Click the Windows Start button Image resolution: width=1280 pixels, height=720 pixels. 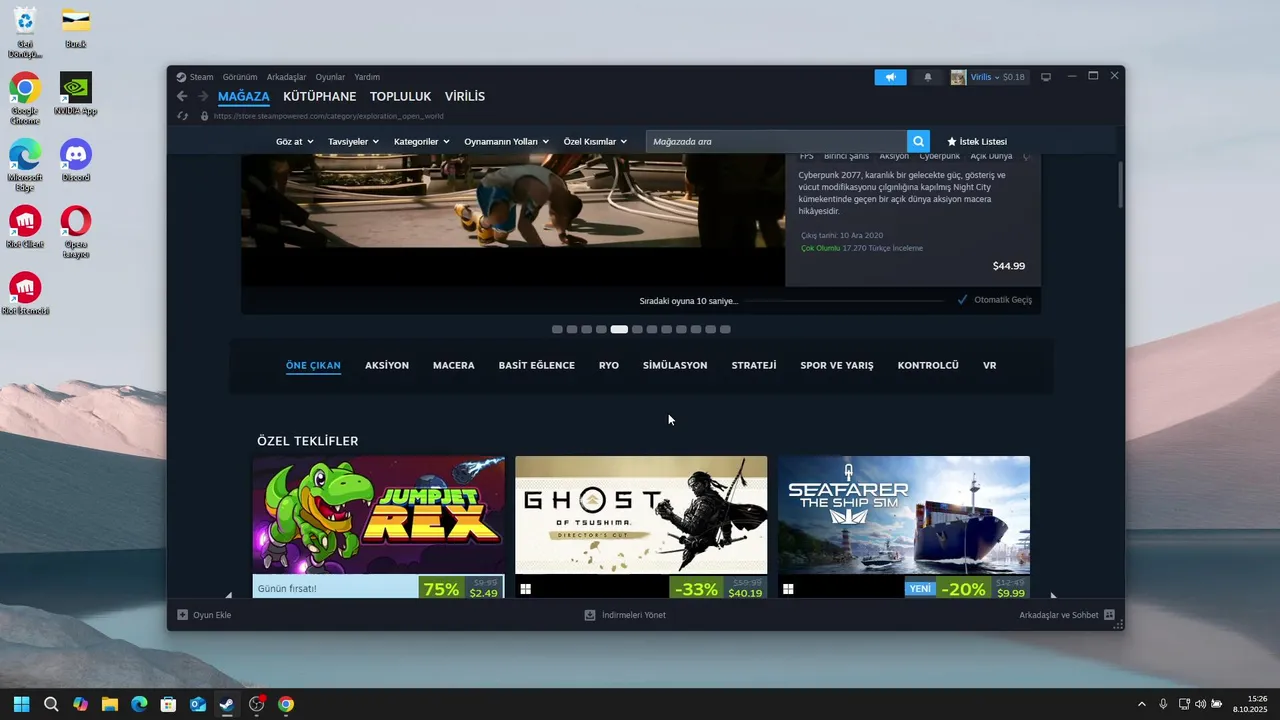22,704
